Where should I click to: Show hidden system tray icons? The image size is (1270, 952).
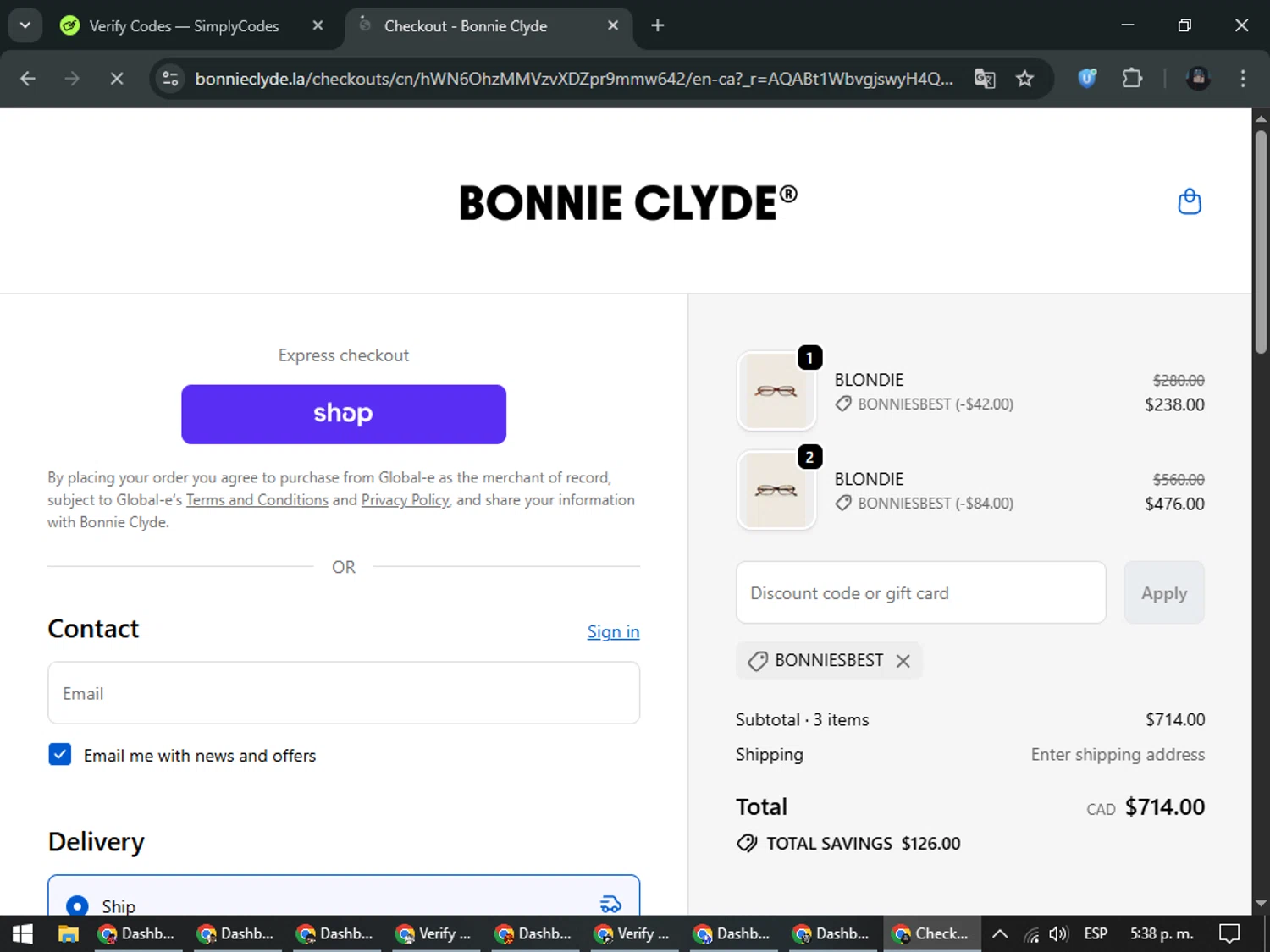tap(1000, 933)
